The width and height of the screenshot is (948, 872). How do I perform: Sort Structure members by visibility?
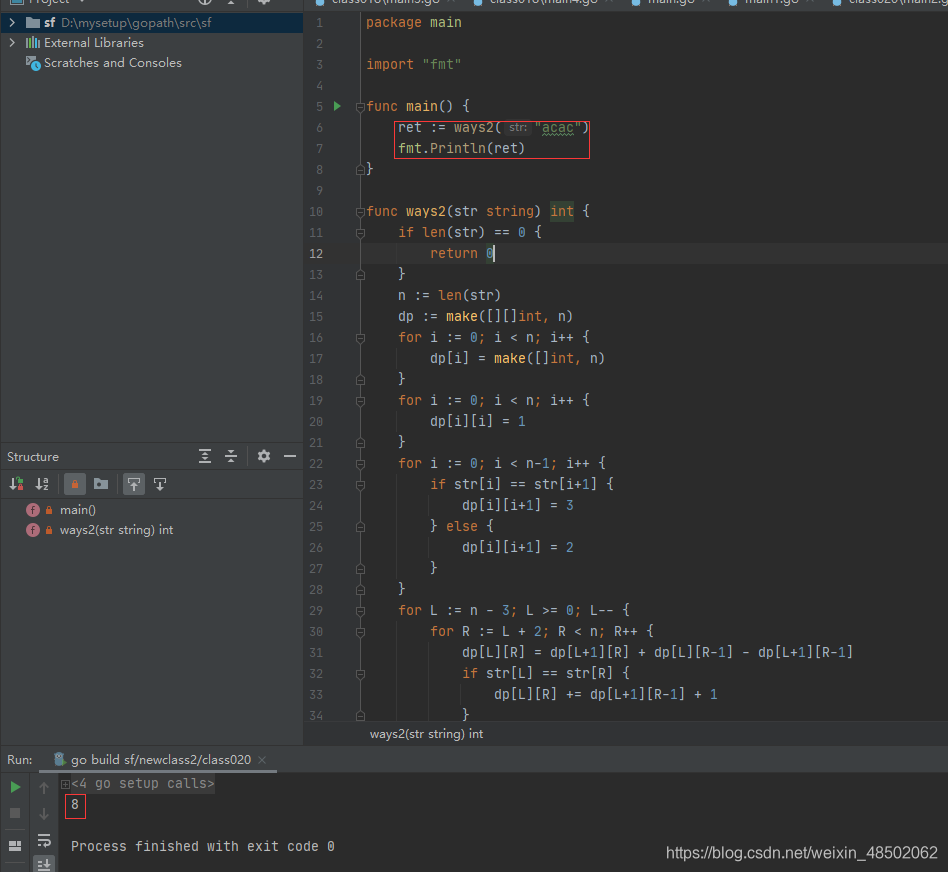pyautogui.click(x=16, y=484)
